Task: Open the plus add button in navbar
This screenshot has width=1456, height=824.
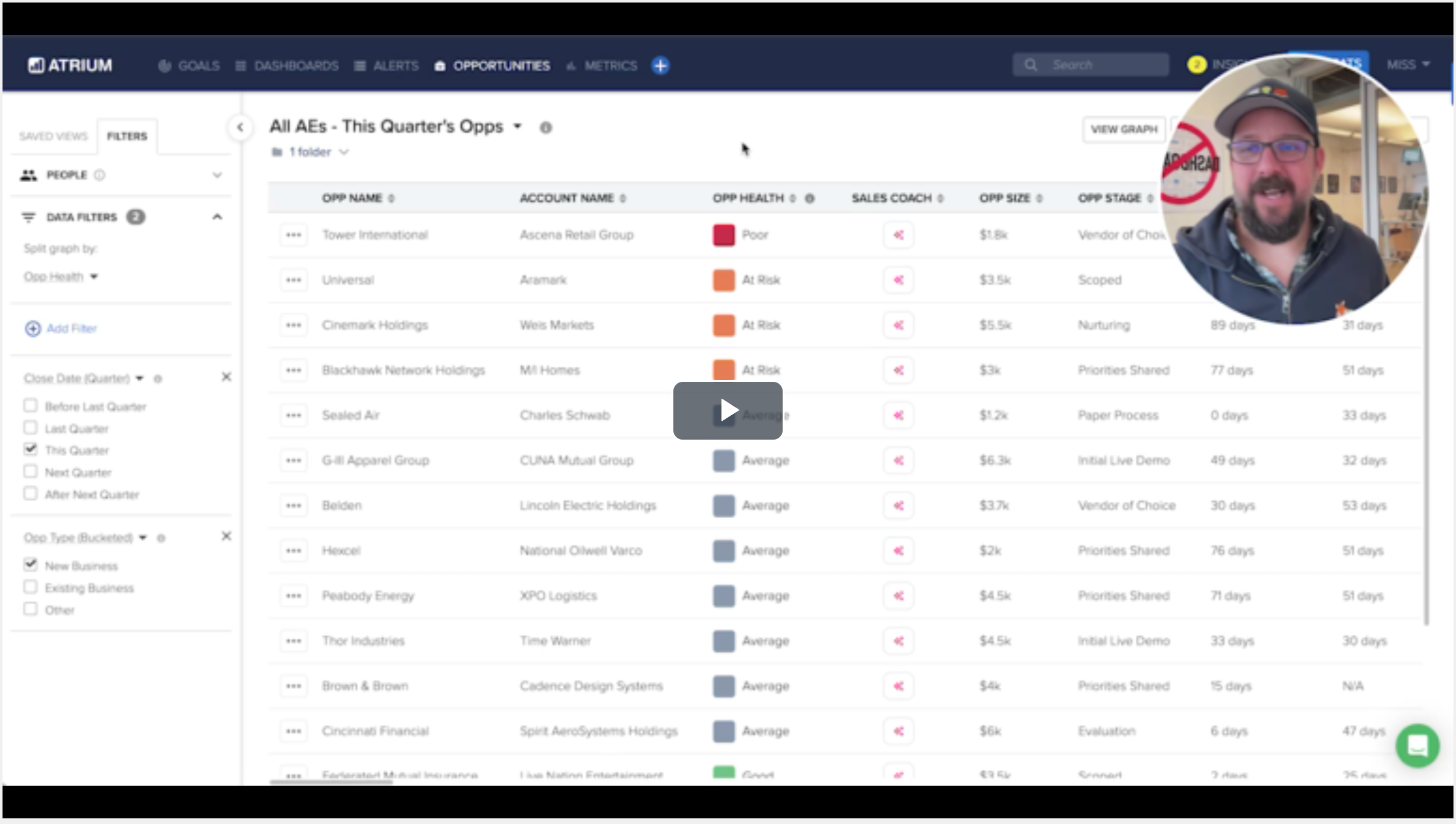Action: (x=660, y=65)
